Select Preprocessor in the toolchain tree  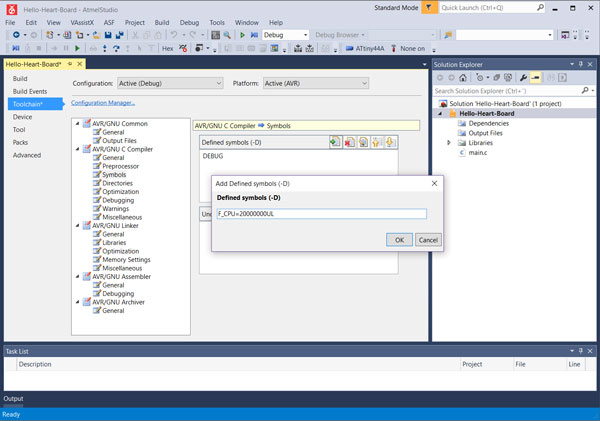coord(121,166)
